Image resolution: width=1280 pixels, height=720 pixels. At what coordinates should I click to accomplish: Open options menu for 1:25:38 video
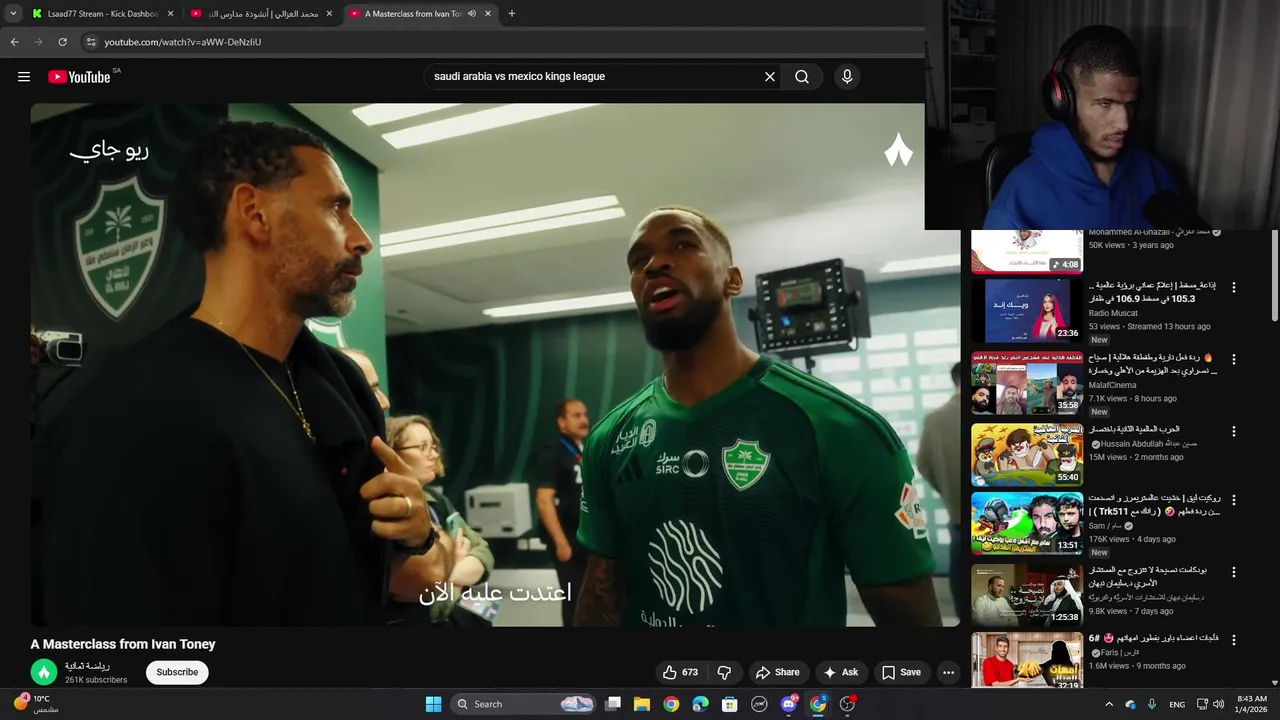click(1233, 572)
